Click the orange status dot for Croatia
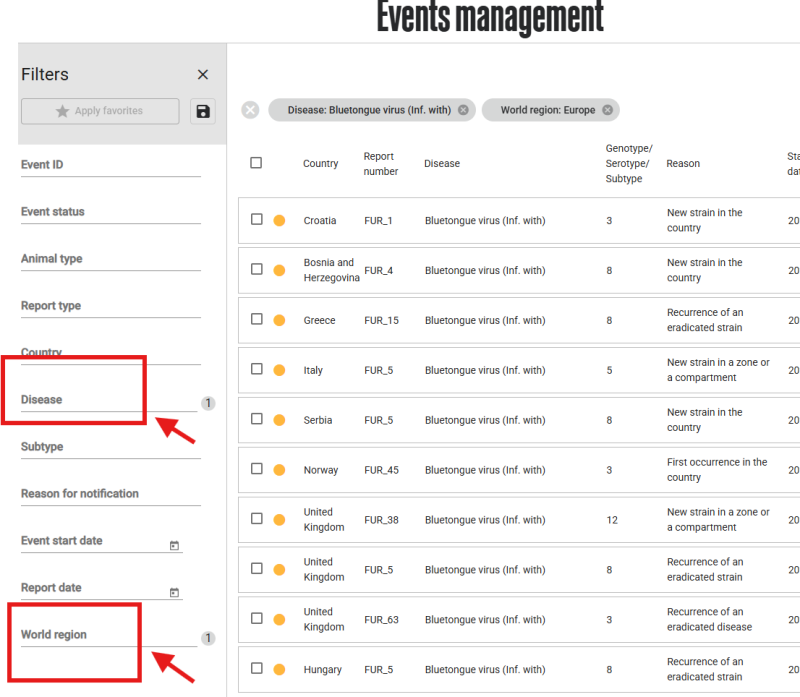The height and width of the screenshot is (697, 800). pyautogui.click(x=280, y=220)
